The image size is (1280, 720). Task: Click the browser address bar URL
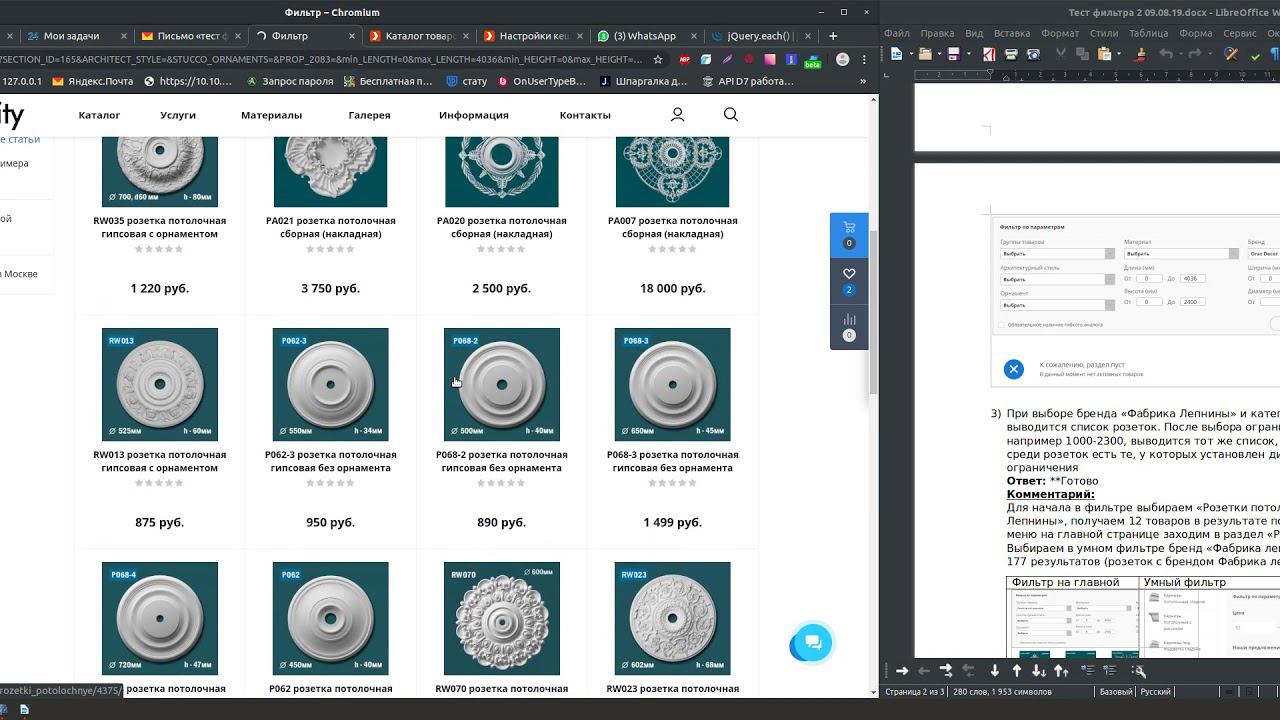pyautogui.click(x=322, y=59)
